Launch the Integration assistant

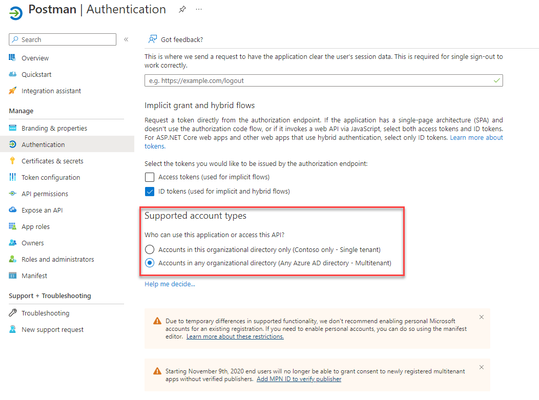pyautogui.click(x=51, y=91)
